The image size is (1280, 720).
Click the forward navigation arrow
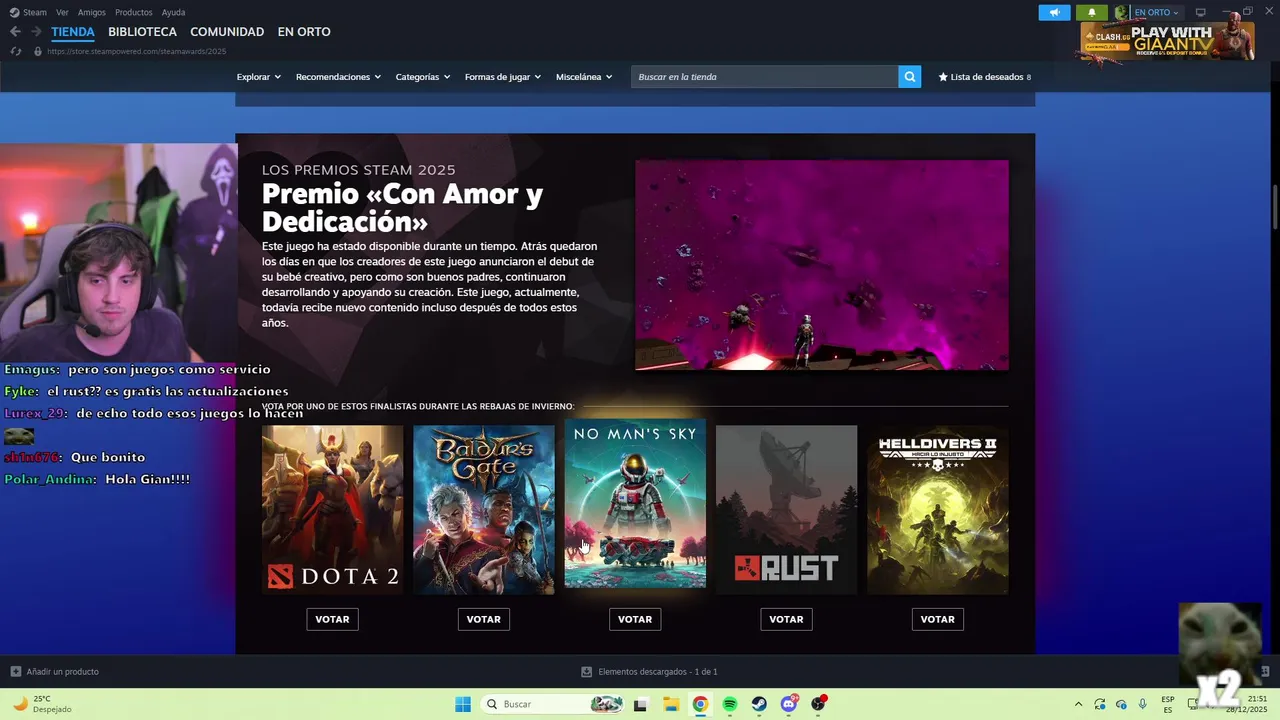[x=36, y=32]
